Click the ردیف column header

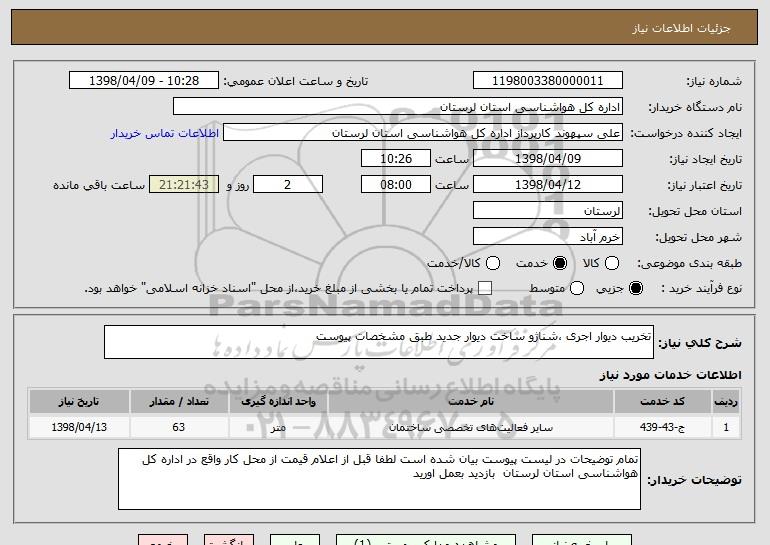(726, 402)
